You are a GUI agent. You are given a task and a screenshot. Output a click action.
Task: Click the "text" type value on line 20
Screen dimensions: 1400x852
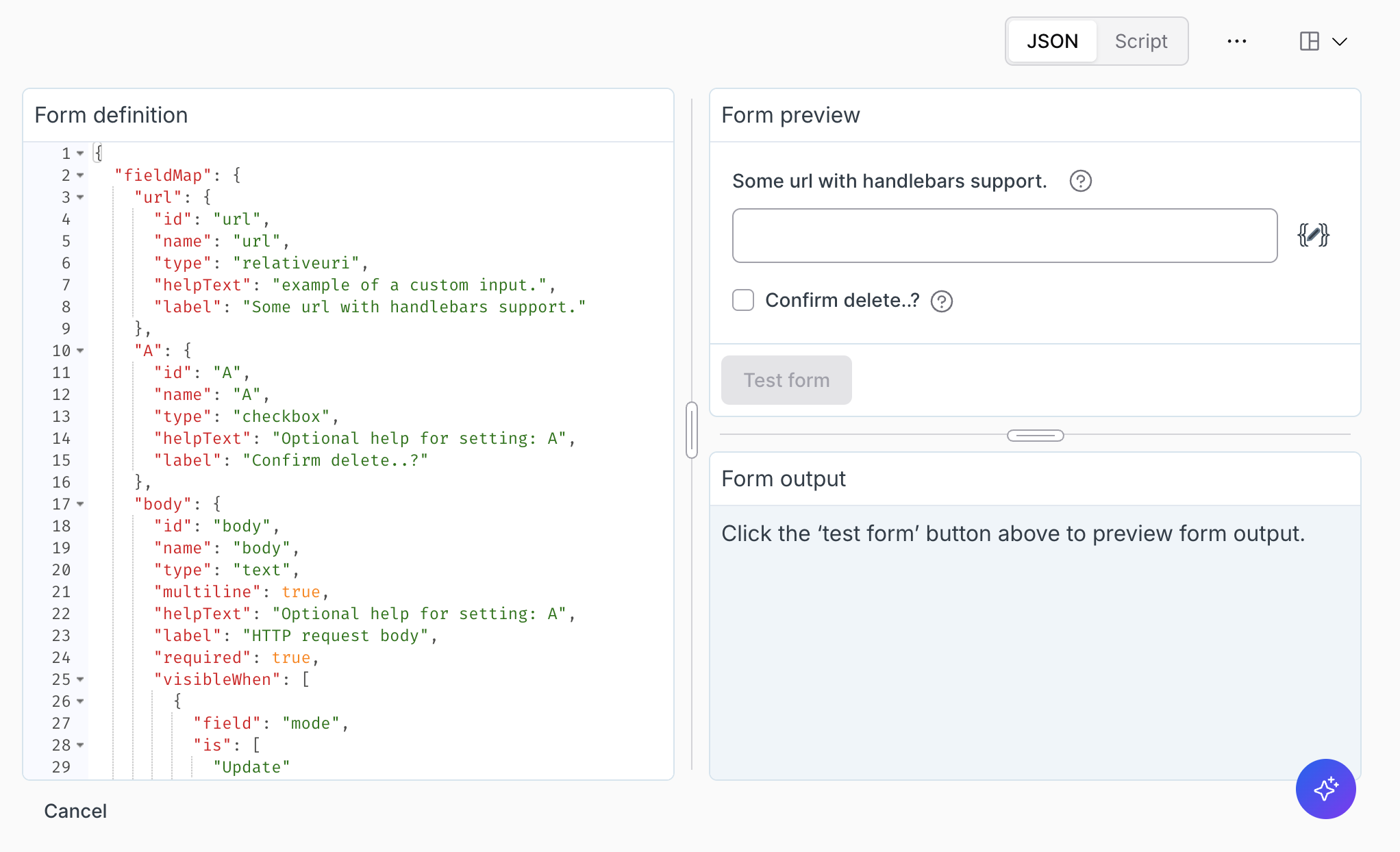coord(262,570)
